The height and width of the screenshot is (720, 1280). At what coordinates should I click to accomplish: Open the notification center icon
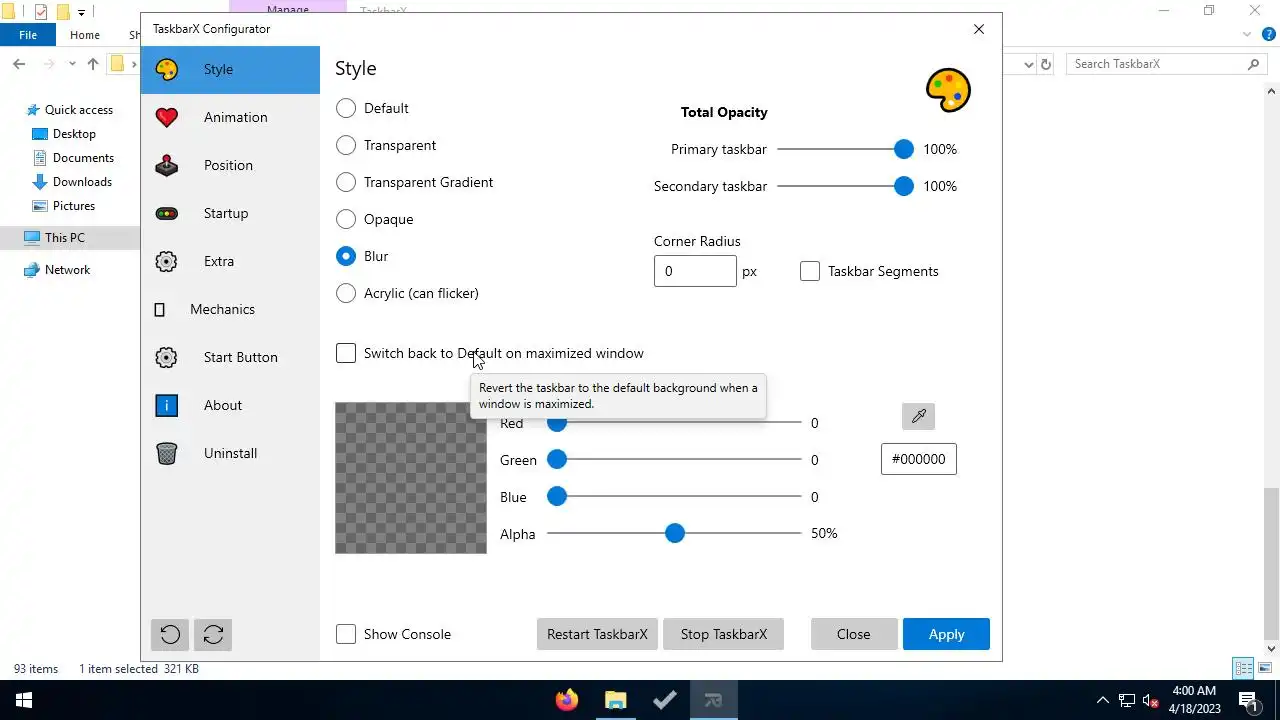coord(1248,700)
